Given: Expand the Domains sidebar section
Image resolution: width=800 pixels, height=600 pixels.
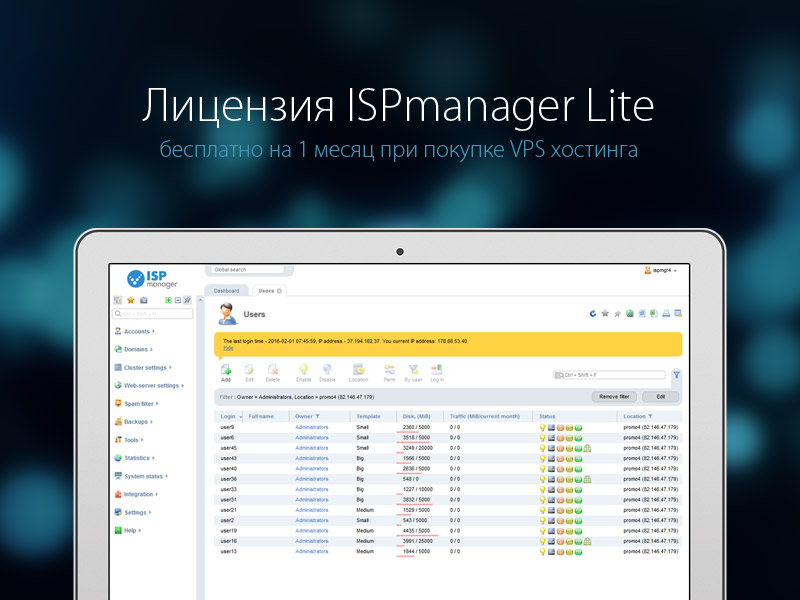Looking at the screenshot, I should 134,349.
